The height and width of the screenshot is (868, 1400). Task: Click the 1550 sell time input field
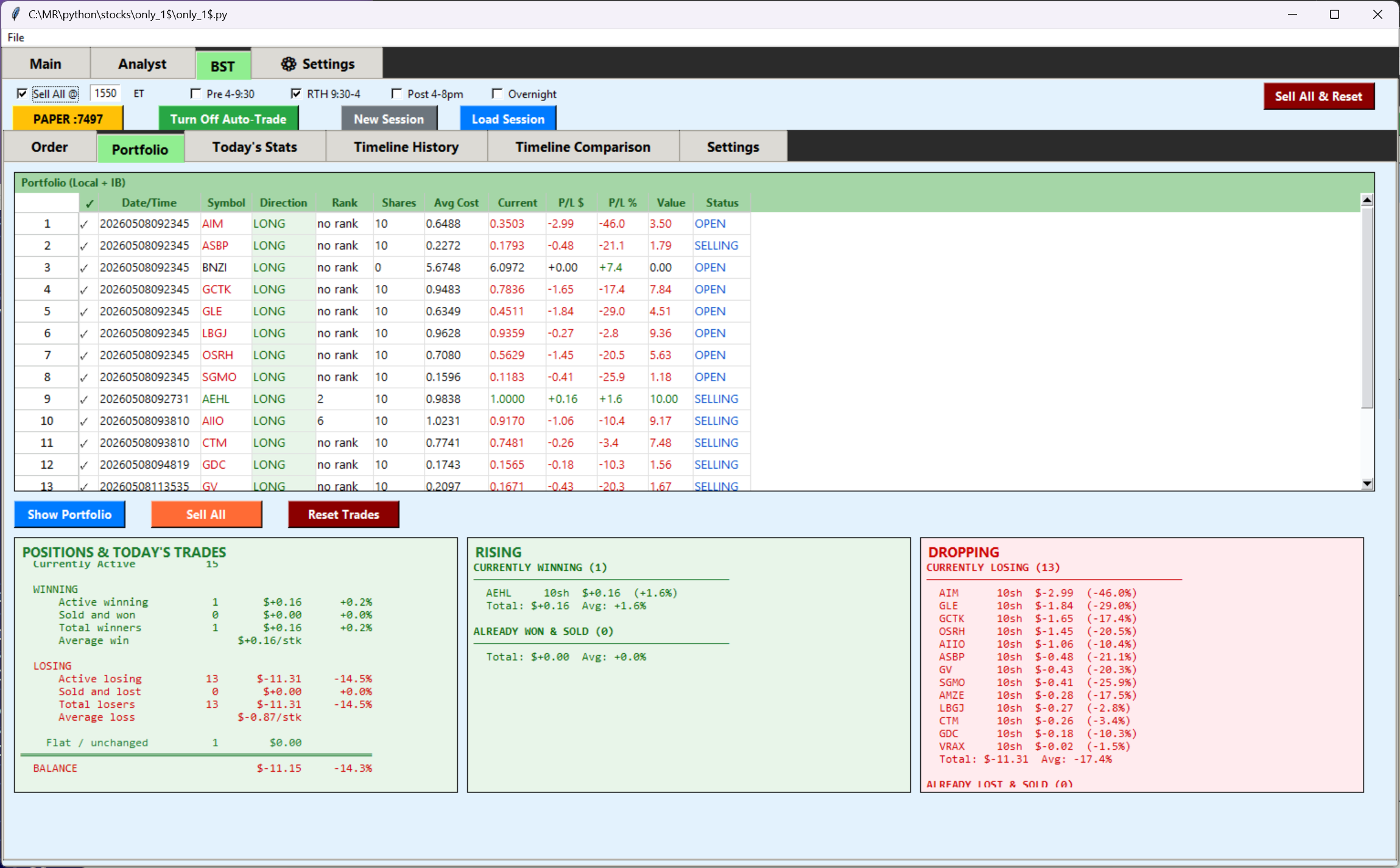click(105, 93)
